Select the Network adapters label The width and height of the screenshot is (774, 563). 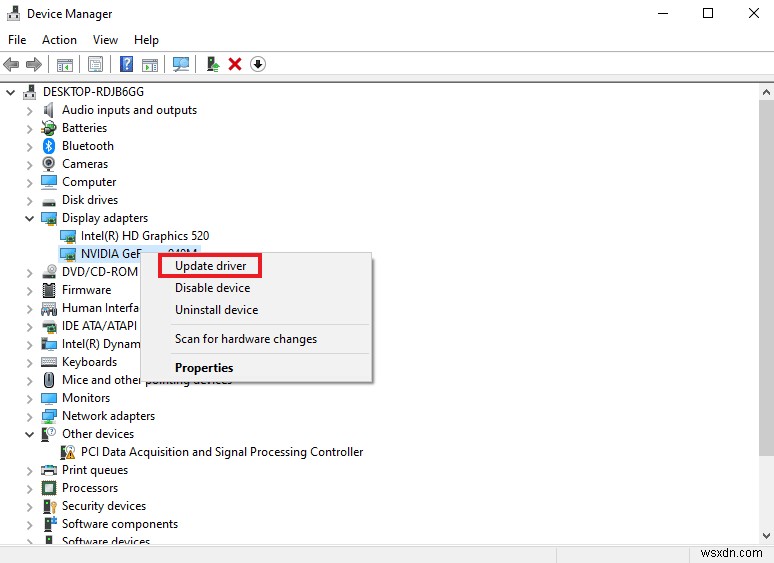coord(108,416)
